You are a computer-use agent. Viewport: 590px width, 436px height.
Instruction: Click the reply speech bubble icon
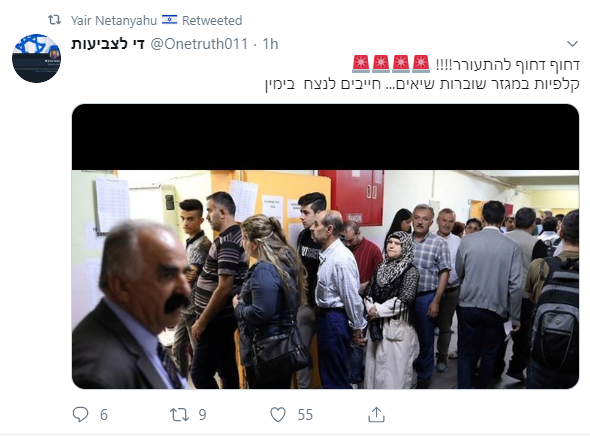[x=80, y=415]
